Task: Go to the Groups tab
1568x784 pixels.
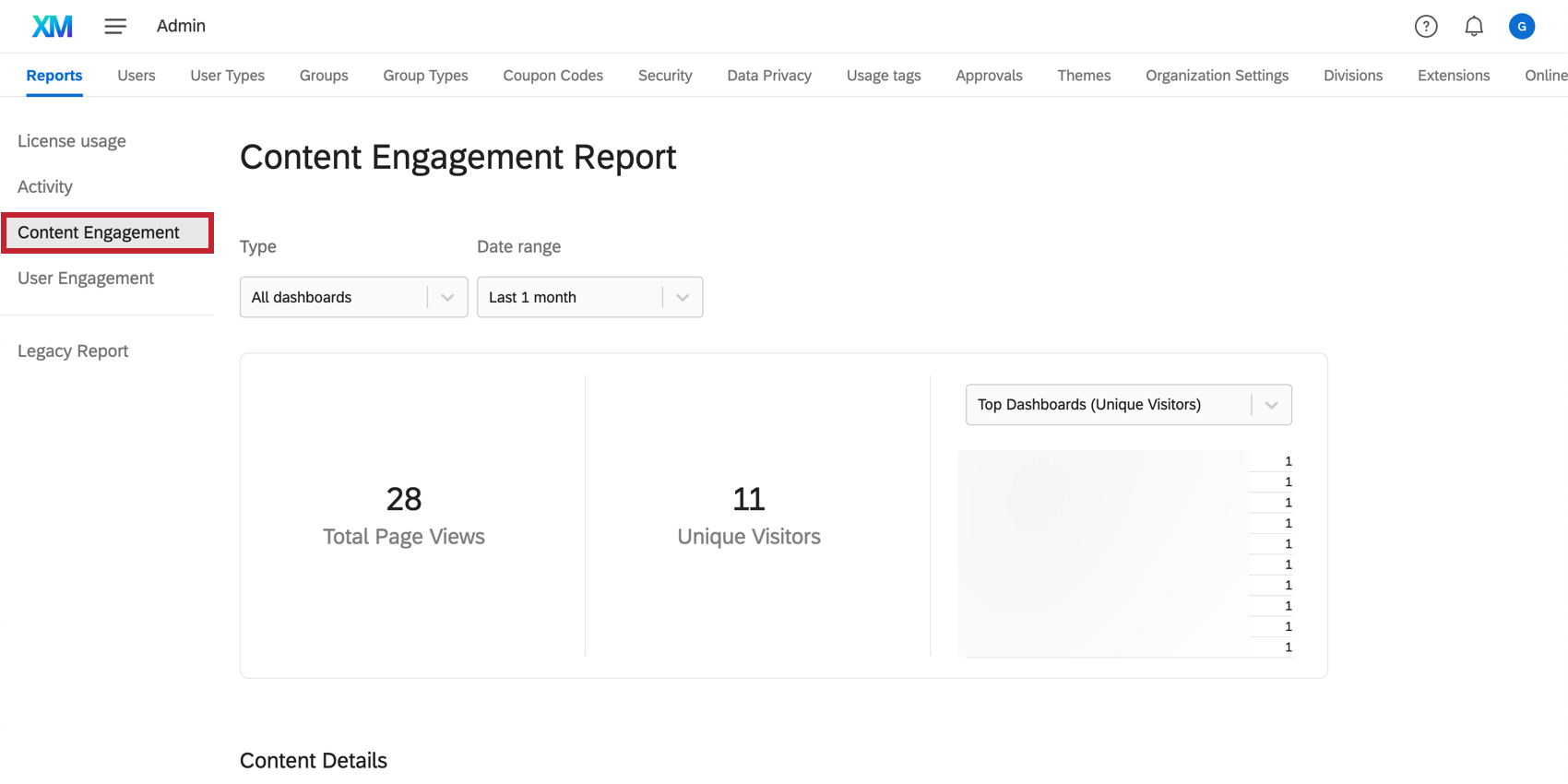Action: [x=324, y=76]
